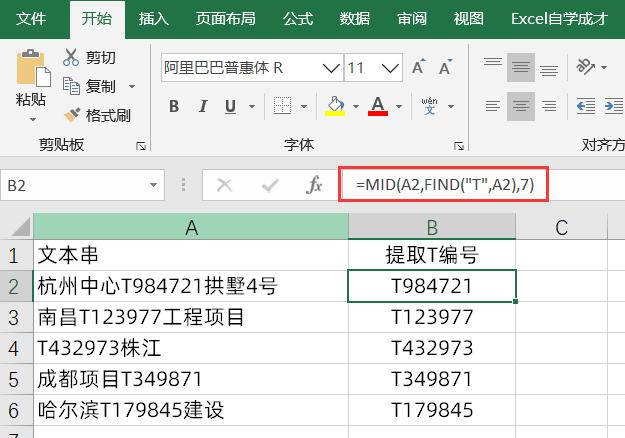The image size is (625, 438).
Task: Expand the Paste options arrow
Action: (33, 120)
